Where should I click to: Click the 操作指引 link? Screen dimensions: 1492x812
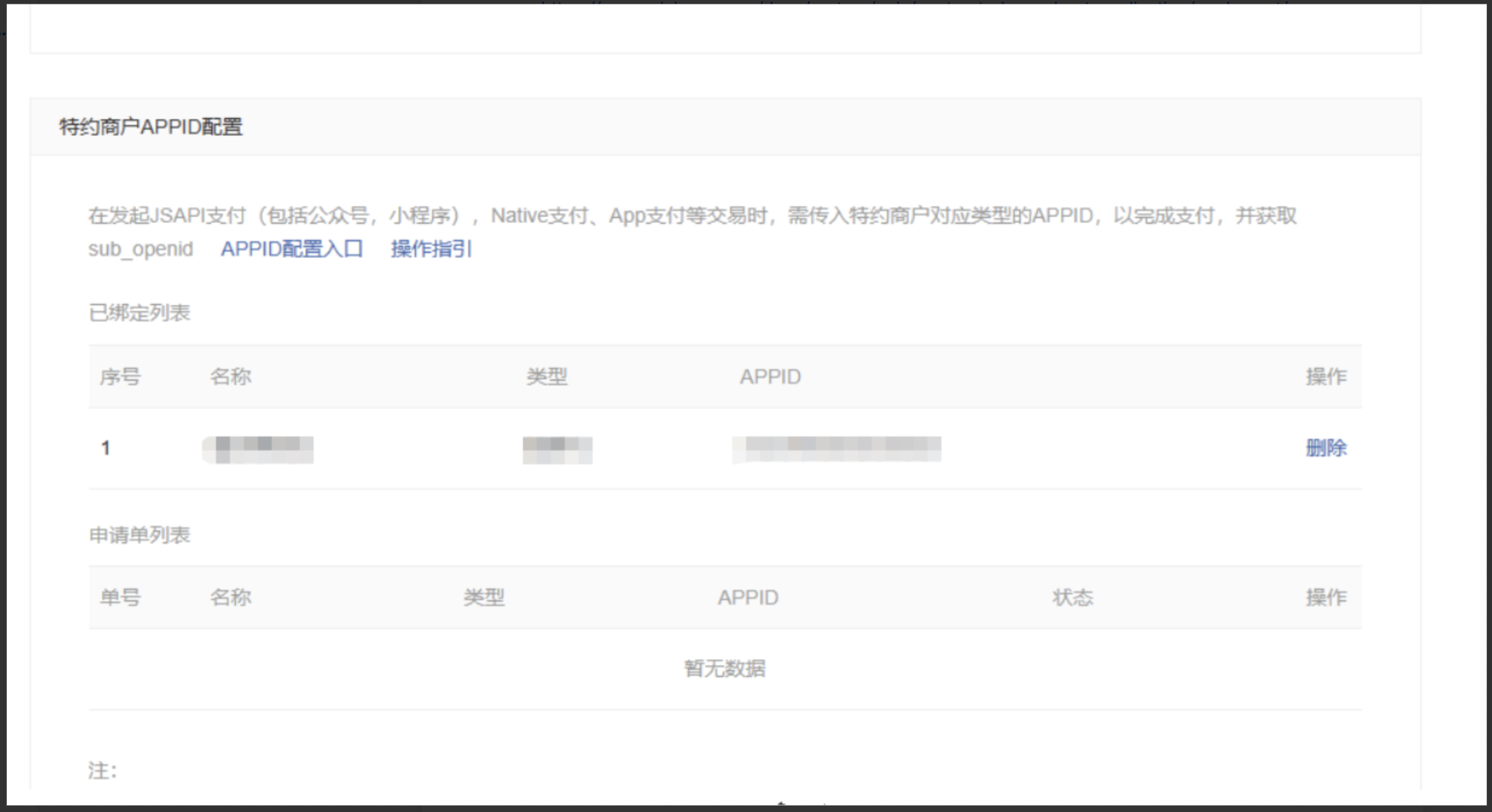pyautogui.click(x=431, y=249)
